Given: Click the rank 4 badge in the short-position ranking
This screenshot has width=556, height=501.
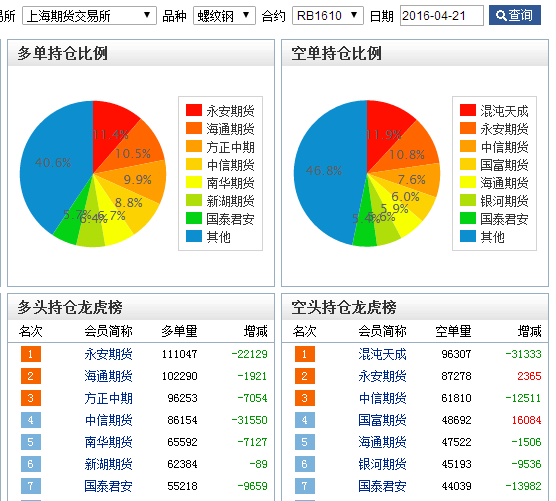Looking at the screenshot, I should point(305,420).
